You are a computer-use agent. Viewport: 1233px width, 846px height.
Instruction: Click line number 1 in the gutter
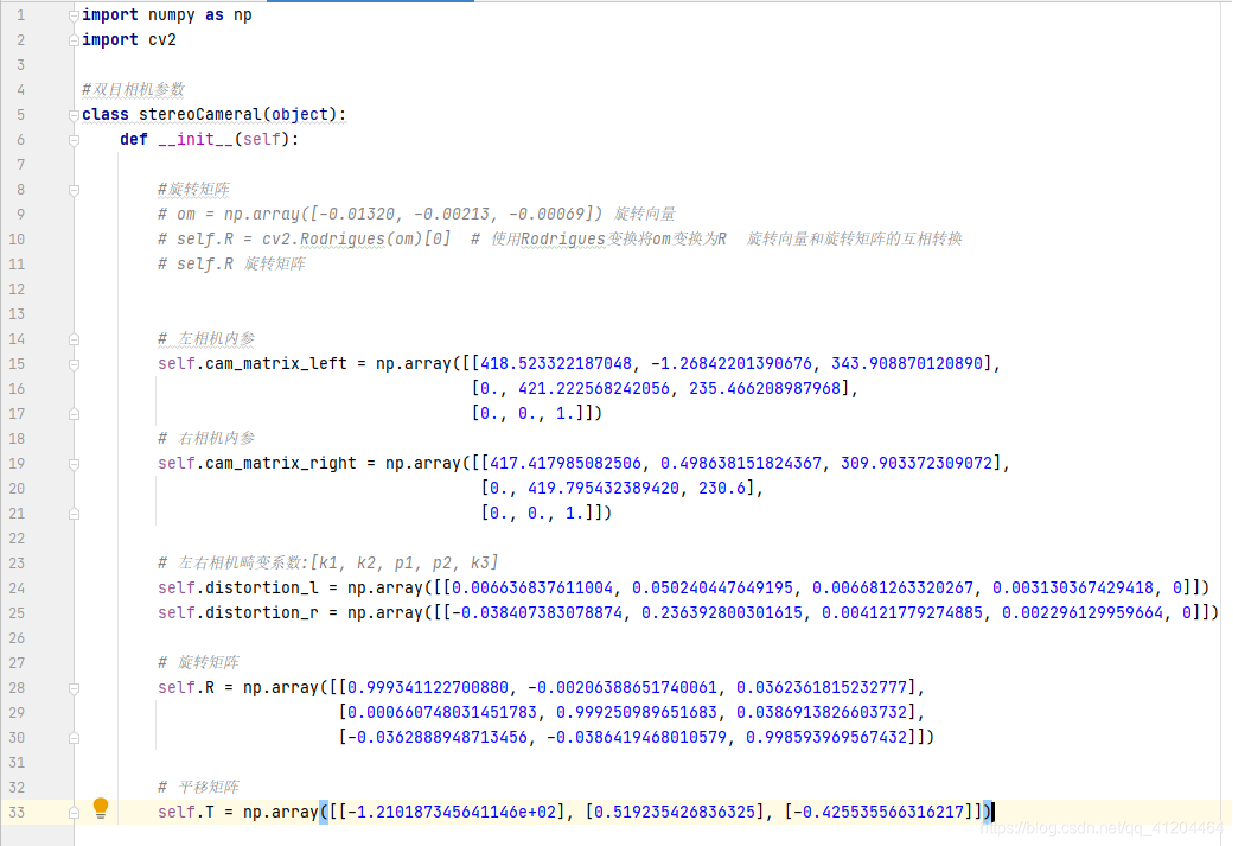(x=21, y=15)
